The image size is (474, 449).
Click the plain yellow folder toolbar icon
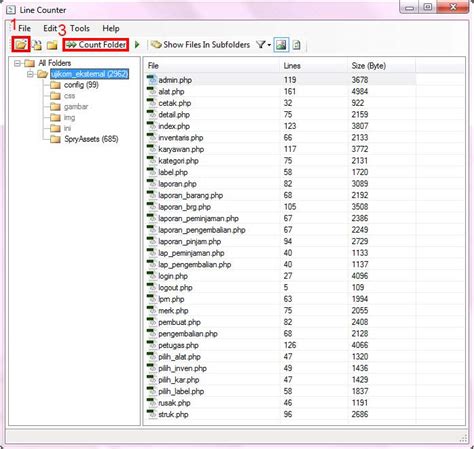click(x=52, y=45)
